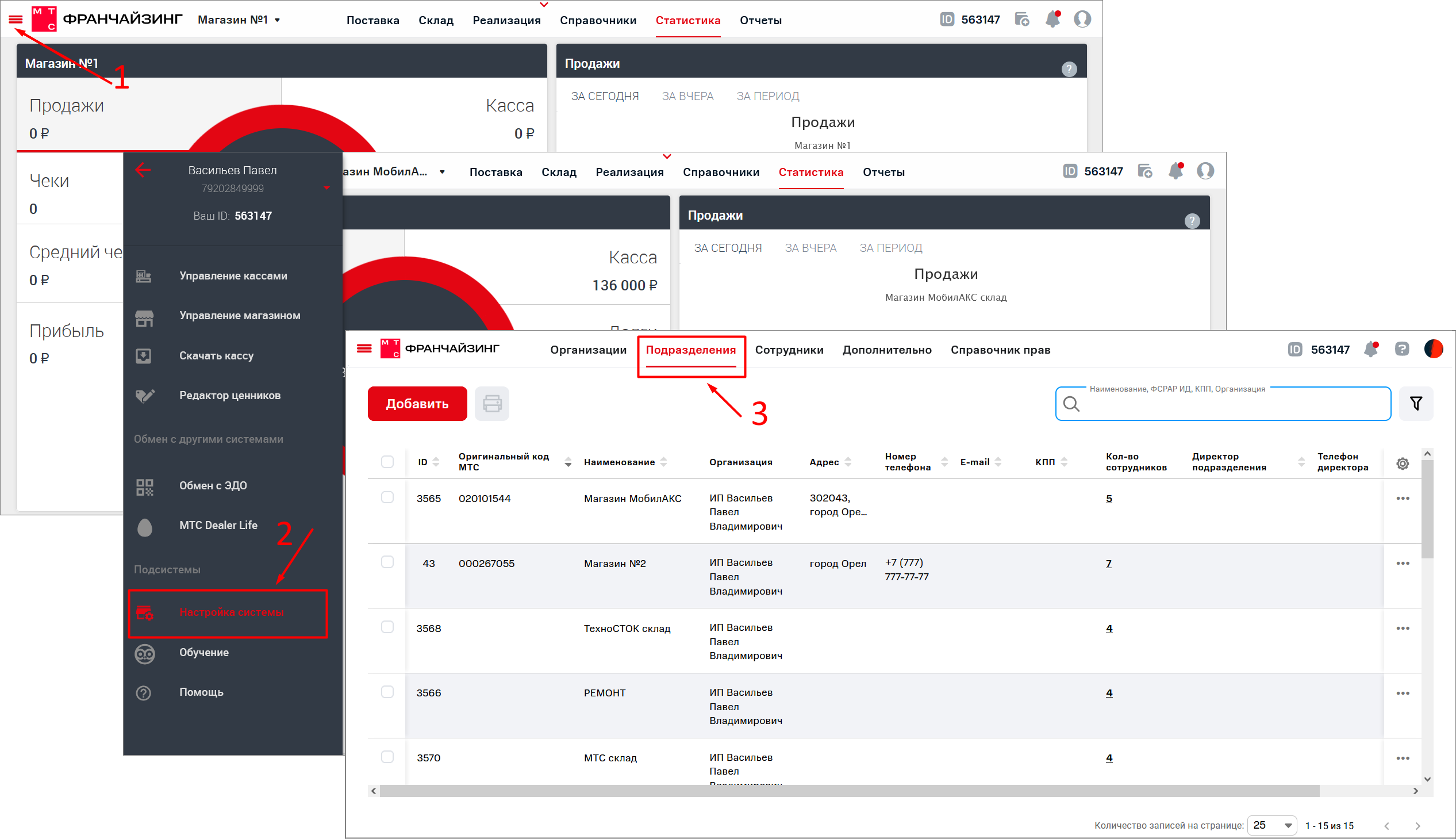Open the filter funnel icon
This screenshot has height=839, width=1456.
pyautogui.click(x=1416, y=403)
